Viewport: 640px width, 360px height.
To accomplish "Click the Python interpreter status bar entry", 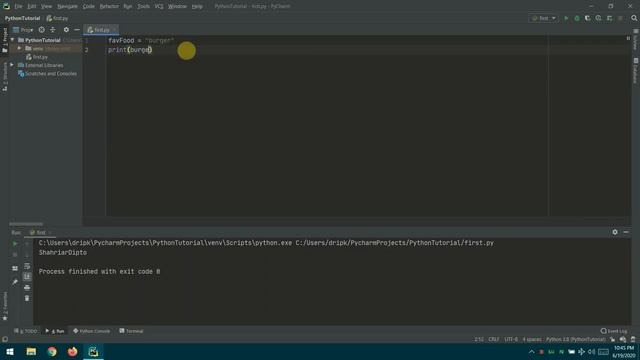I will point(576,340).
